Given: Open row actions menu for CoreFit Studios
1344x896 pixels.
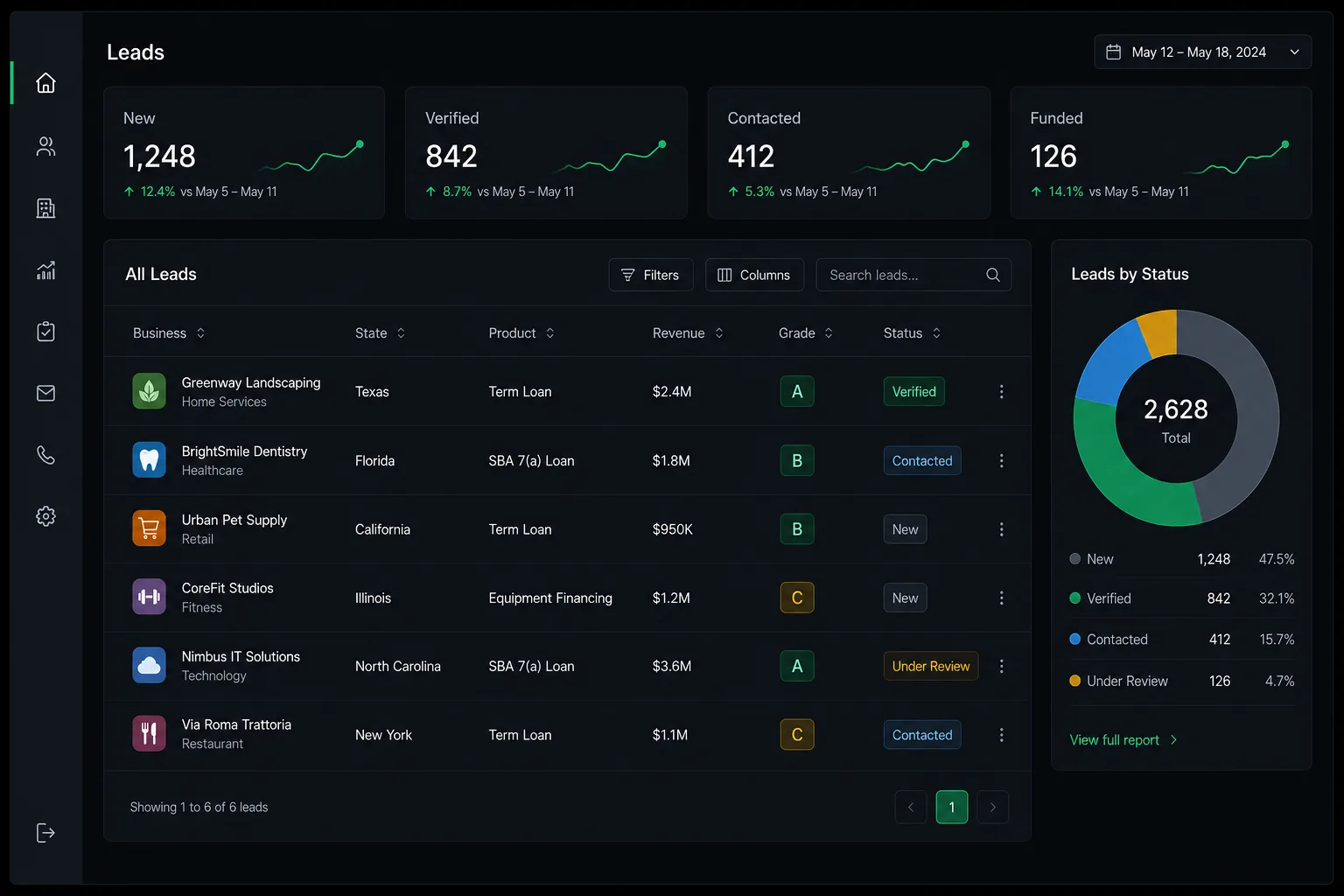Looking at the screenshot, I should point(1002,598).
